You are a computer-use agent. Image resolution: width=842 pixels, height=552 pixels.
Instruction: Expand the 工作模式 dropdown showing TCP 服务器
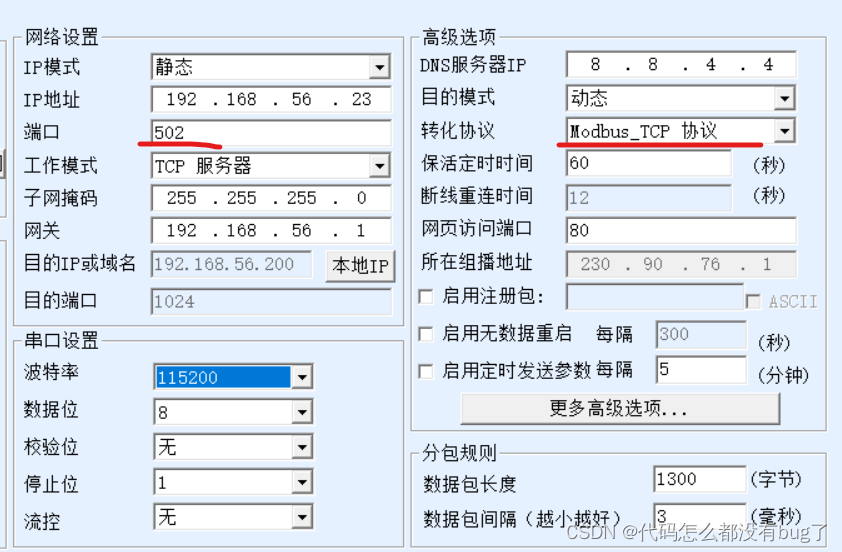click(x=271, y=166)
